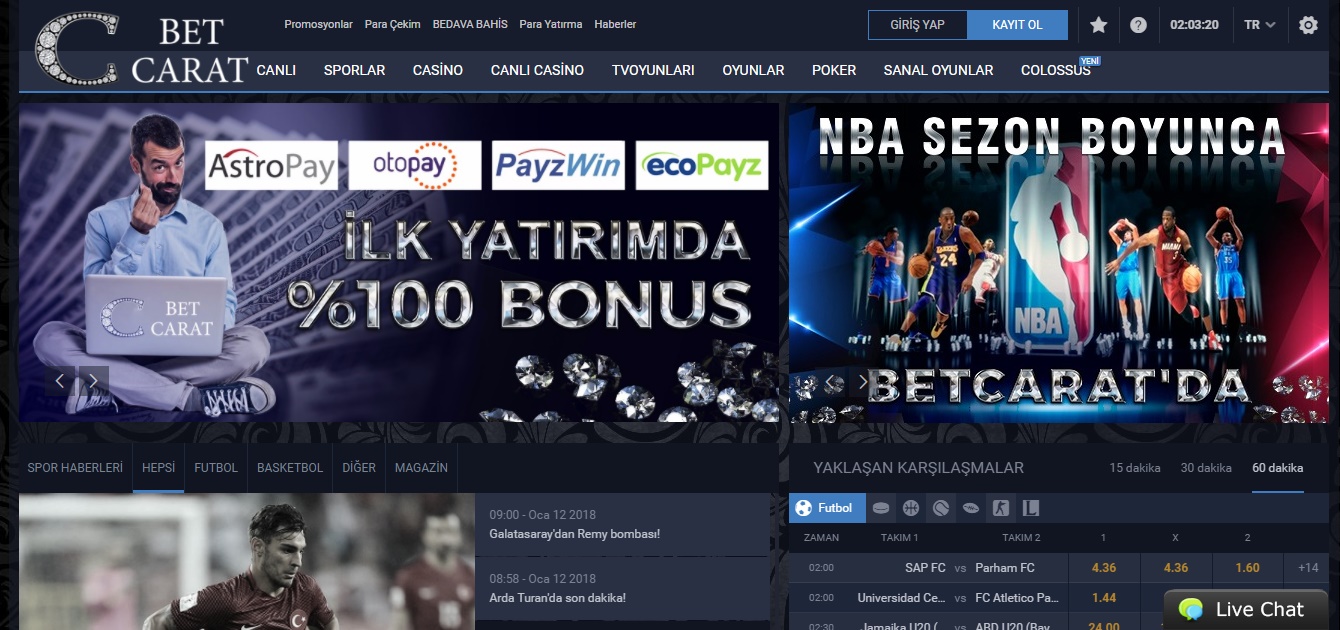Switch to the MAGAZİN news tab
Screen dimensions: 1340x630
421,468
